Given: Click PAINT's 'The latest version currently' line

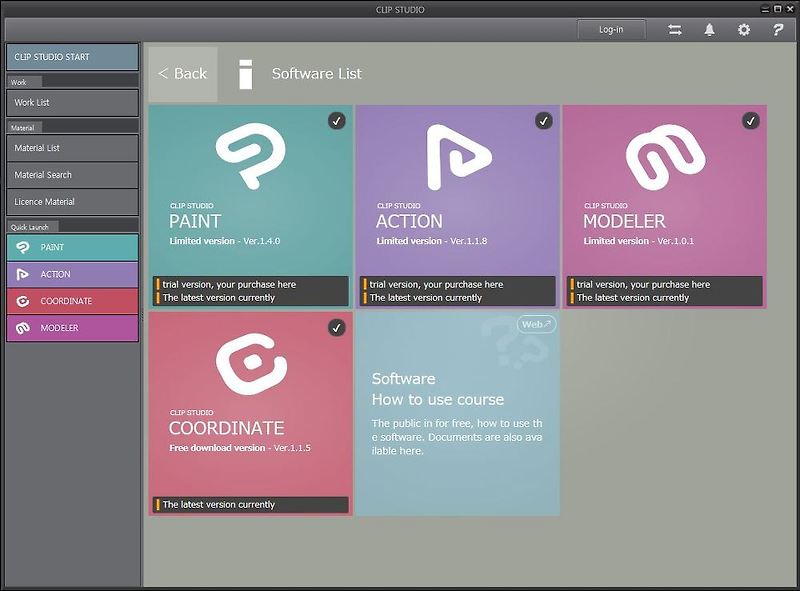Looking at the screenshot, I should [x=218, y=298].
